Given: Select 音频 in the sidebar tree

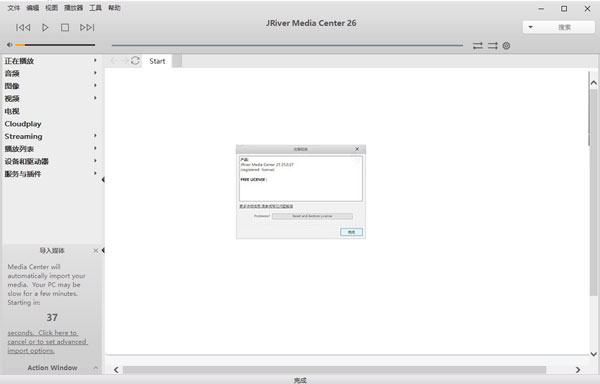Looking at the screenshot, I should pyautogui.click(x=12, y=73).
